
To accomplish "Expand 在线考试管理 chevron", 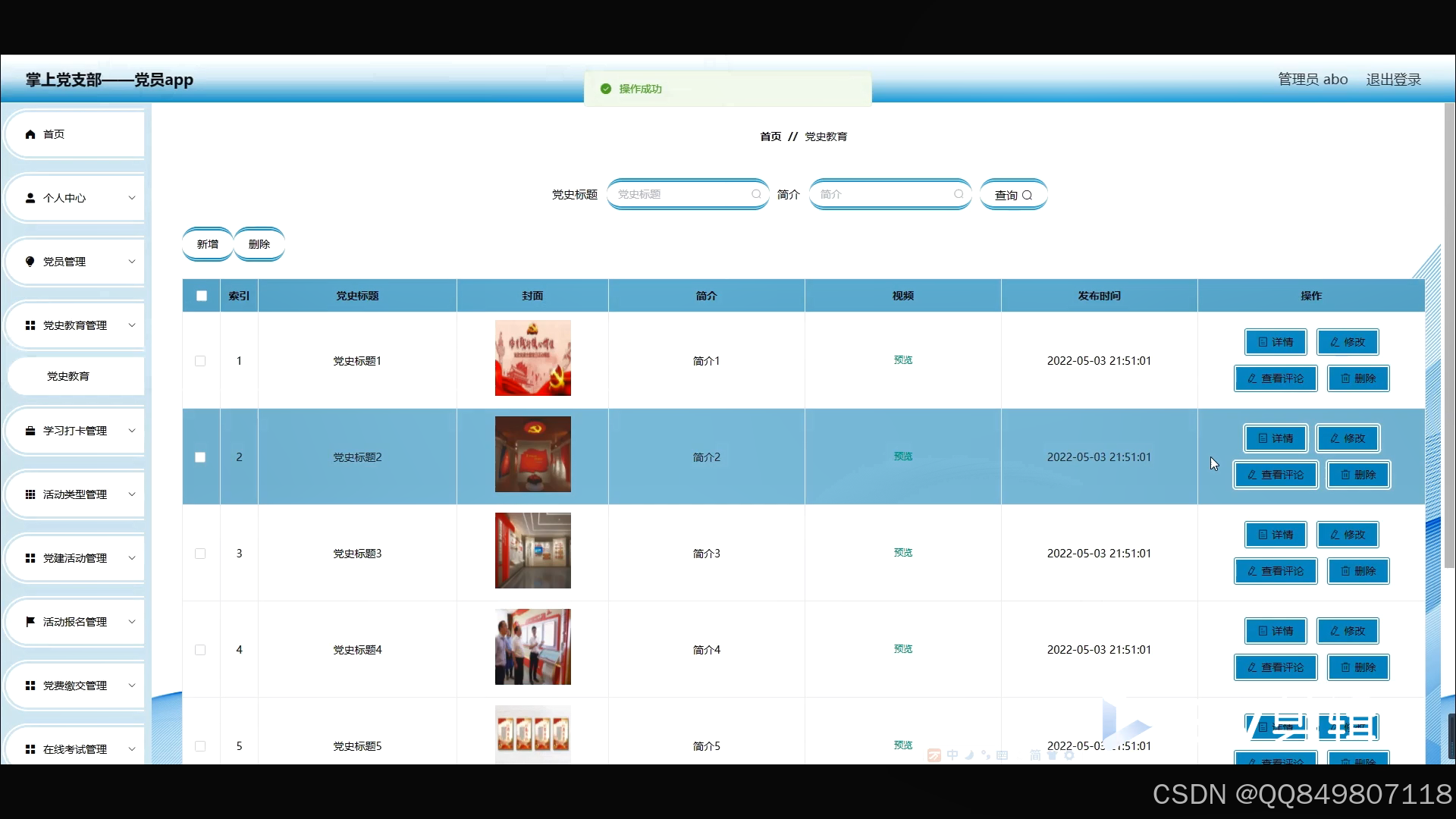I will pos(132,749).
